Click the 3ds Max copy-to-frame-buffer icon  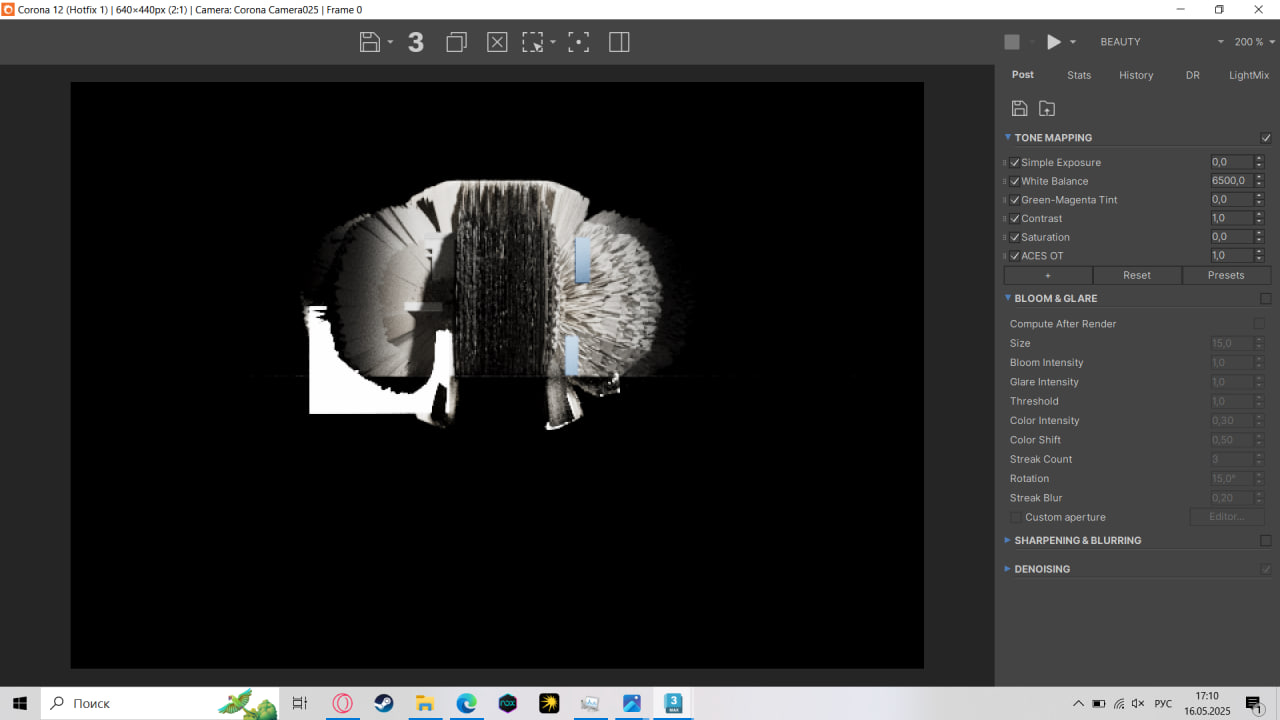pyautogui.click(x=416, y=42)
